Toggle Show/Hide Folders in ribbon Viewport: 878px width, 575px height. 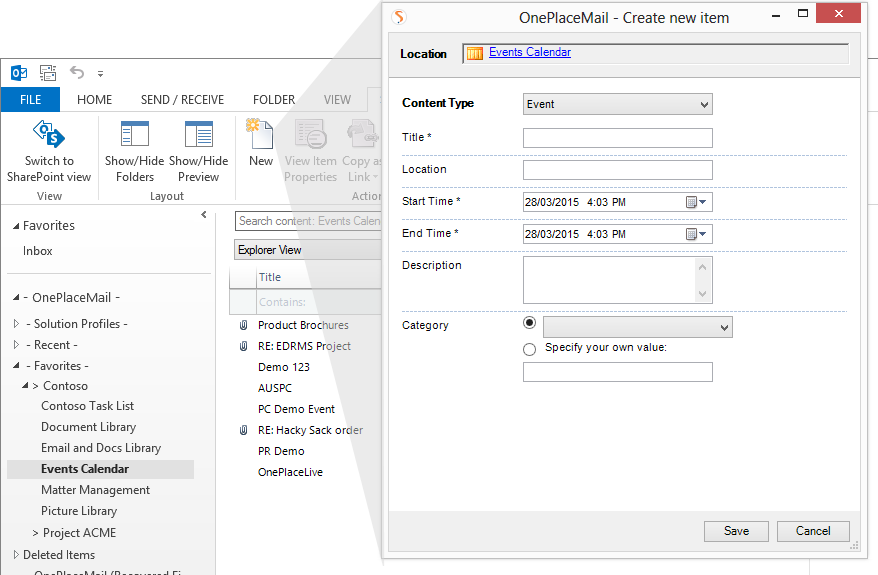coord(134,135)
